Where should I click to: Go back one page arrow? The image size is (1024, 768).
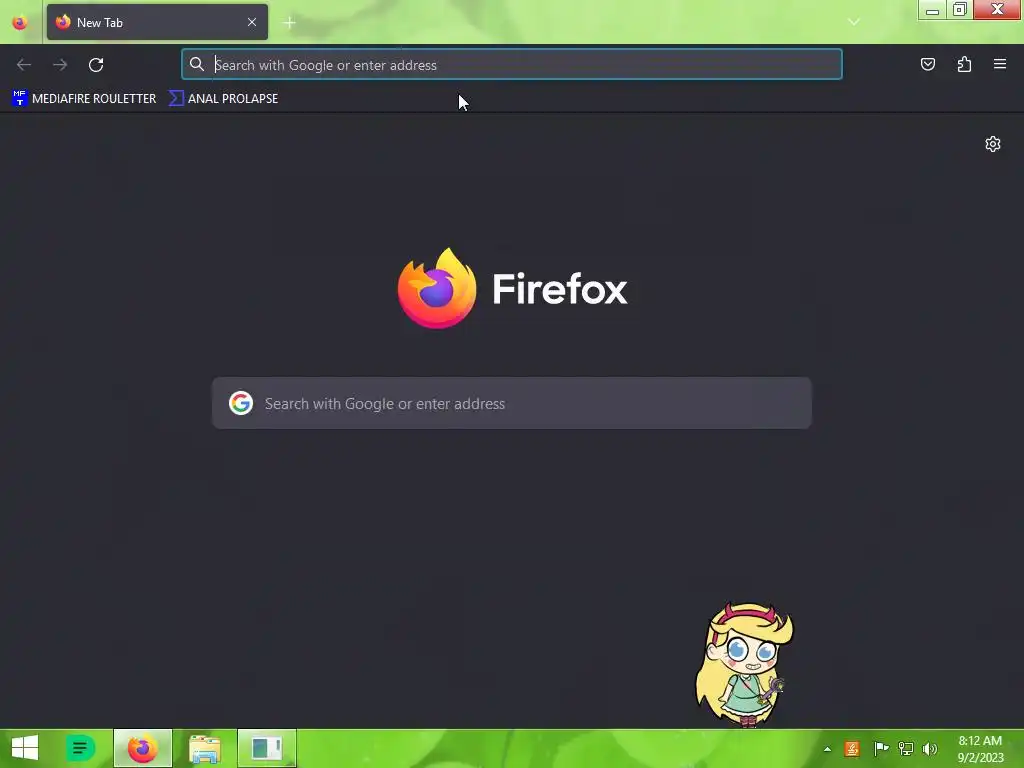(x=24, y=65)
